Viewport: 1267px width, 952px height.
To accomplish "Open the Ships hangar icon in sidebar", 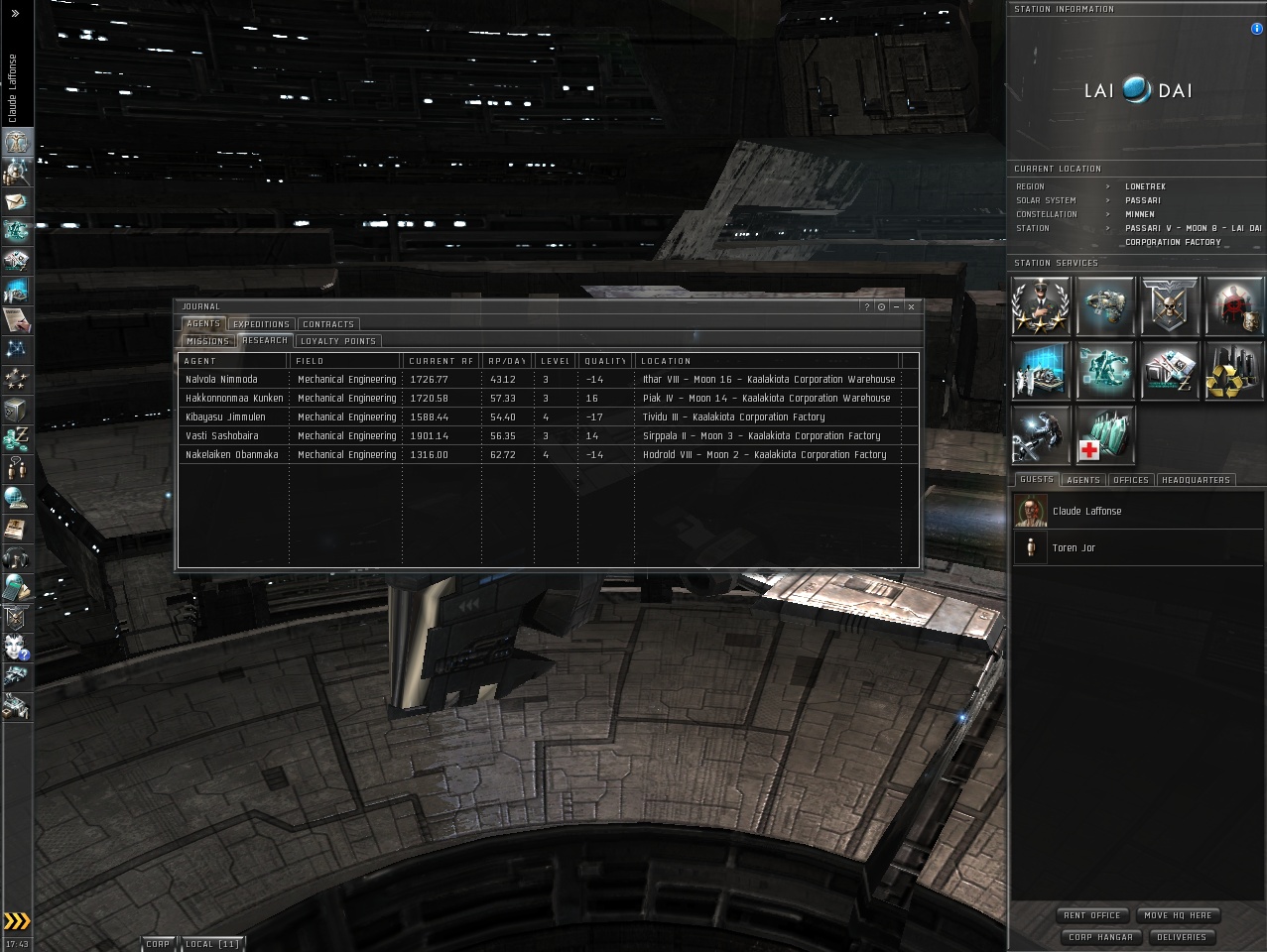I will [17, 677].
